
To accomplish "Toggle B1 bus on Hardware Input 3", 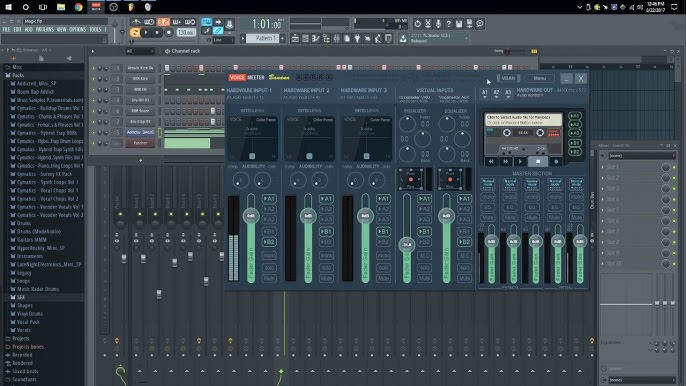I will 383,231.
